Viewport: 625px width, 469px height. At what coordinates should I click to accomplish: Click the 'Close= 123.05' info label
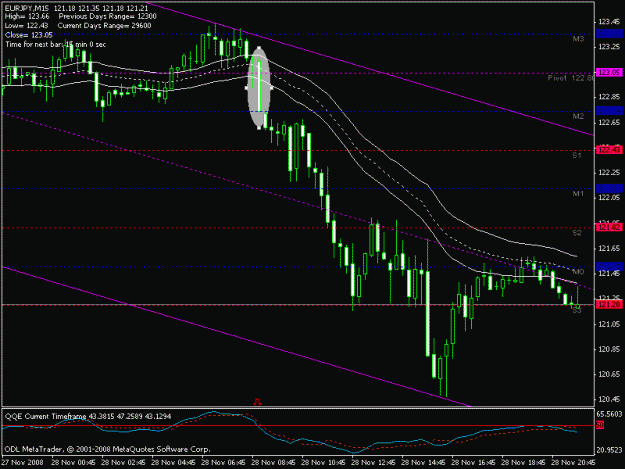coord(29,35)
